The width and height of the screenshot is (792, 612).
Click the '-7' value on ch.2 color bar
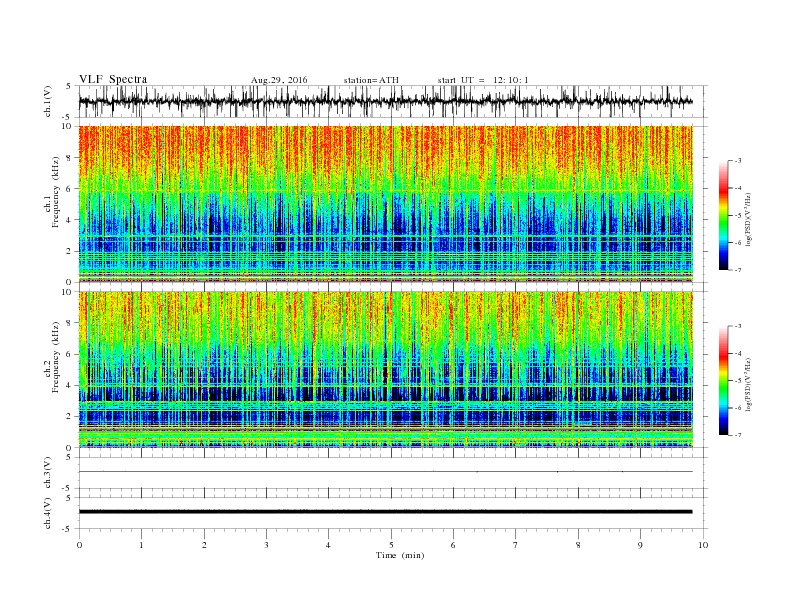[738, 435]
